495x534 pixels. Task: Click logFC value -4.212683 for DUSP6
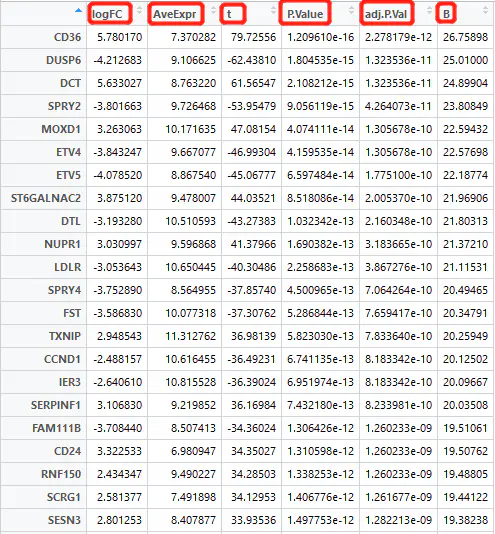click(118, 60)
